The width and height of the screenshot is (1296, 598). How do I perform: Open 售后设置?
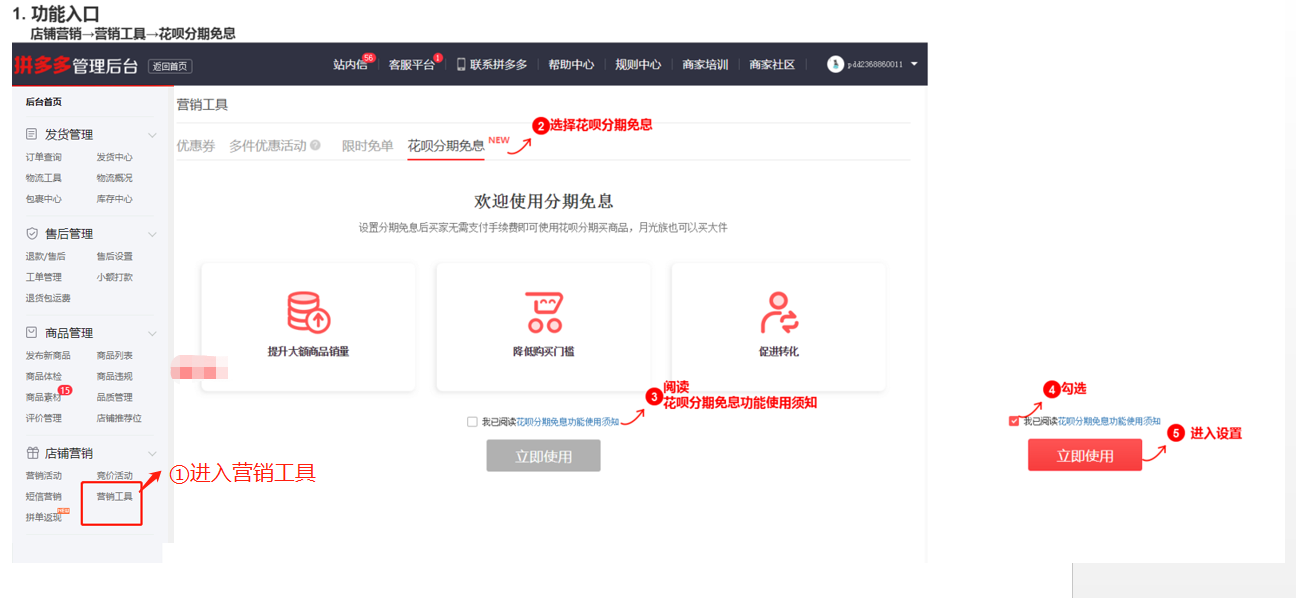pos(114,256)
